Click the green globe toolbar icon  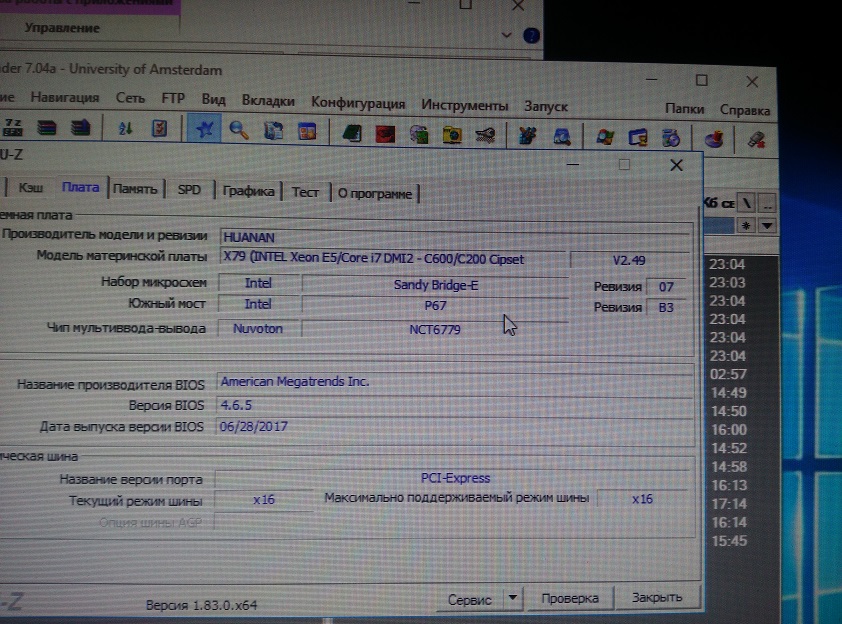pos(419,134)
